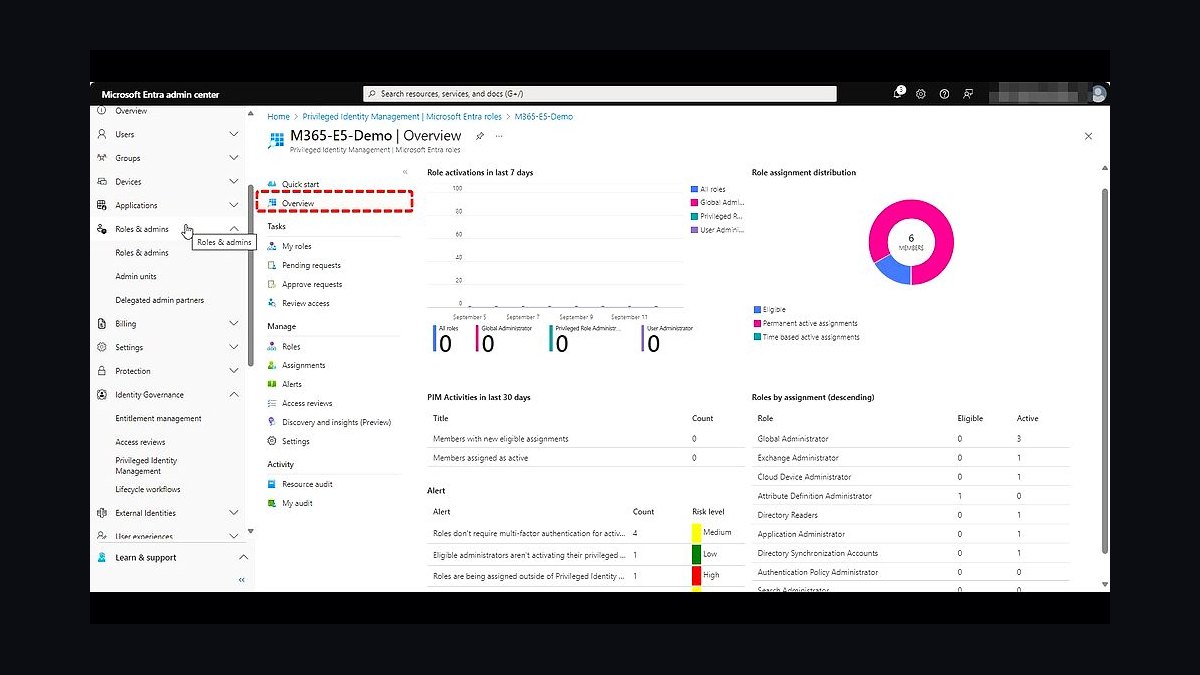Image resolution: width=1200 pixels, height=675 pixels.
Task: Collapse the Roles & admins section chevron
Action: (x=234, y=229)
